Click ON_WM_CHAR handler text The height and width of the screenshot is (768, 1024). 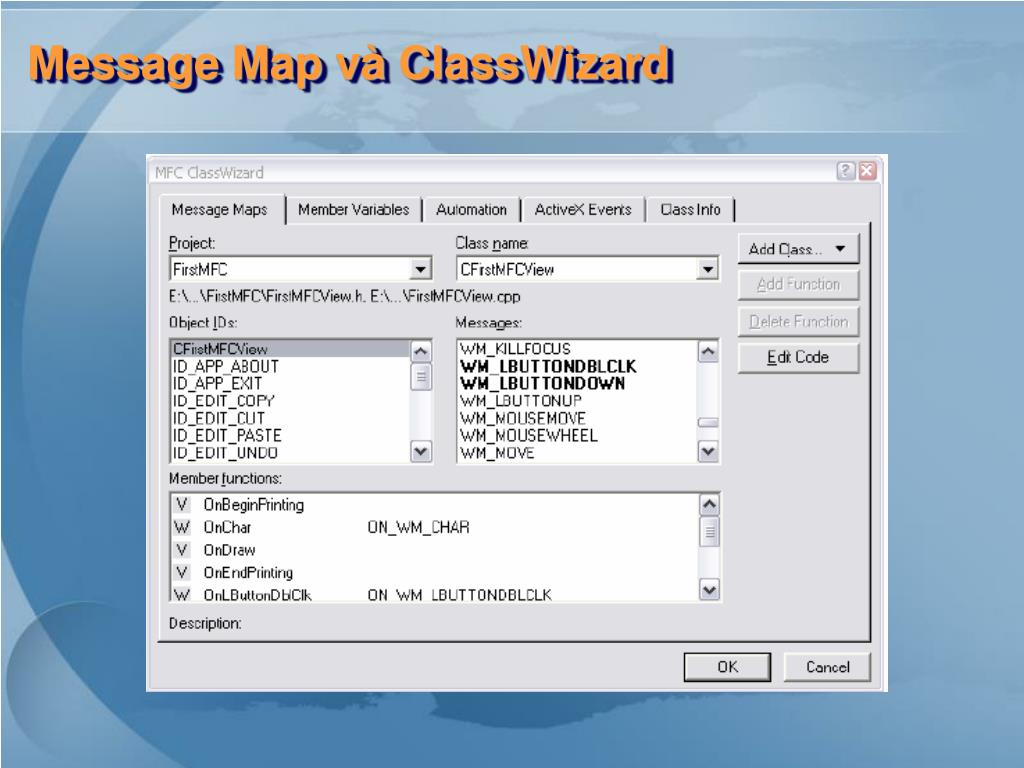419,527
